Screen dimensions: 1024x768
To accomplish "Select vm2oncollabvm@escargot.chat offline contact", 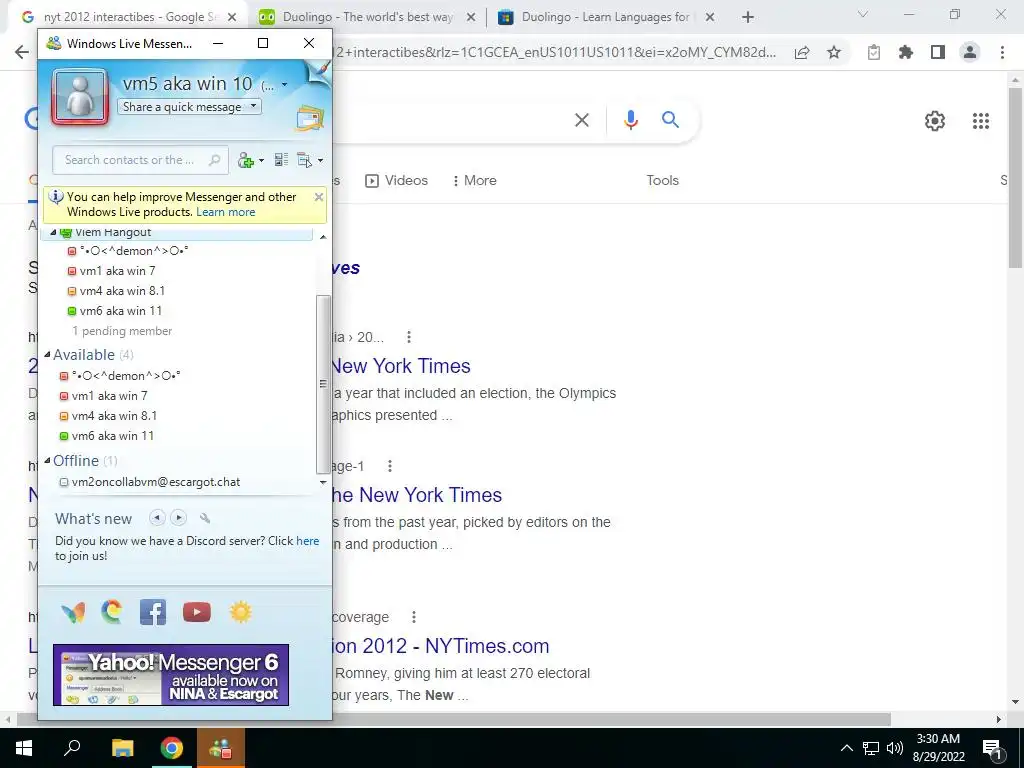I will [x=155, y=482].
